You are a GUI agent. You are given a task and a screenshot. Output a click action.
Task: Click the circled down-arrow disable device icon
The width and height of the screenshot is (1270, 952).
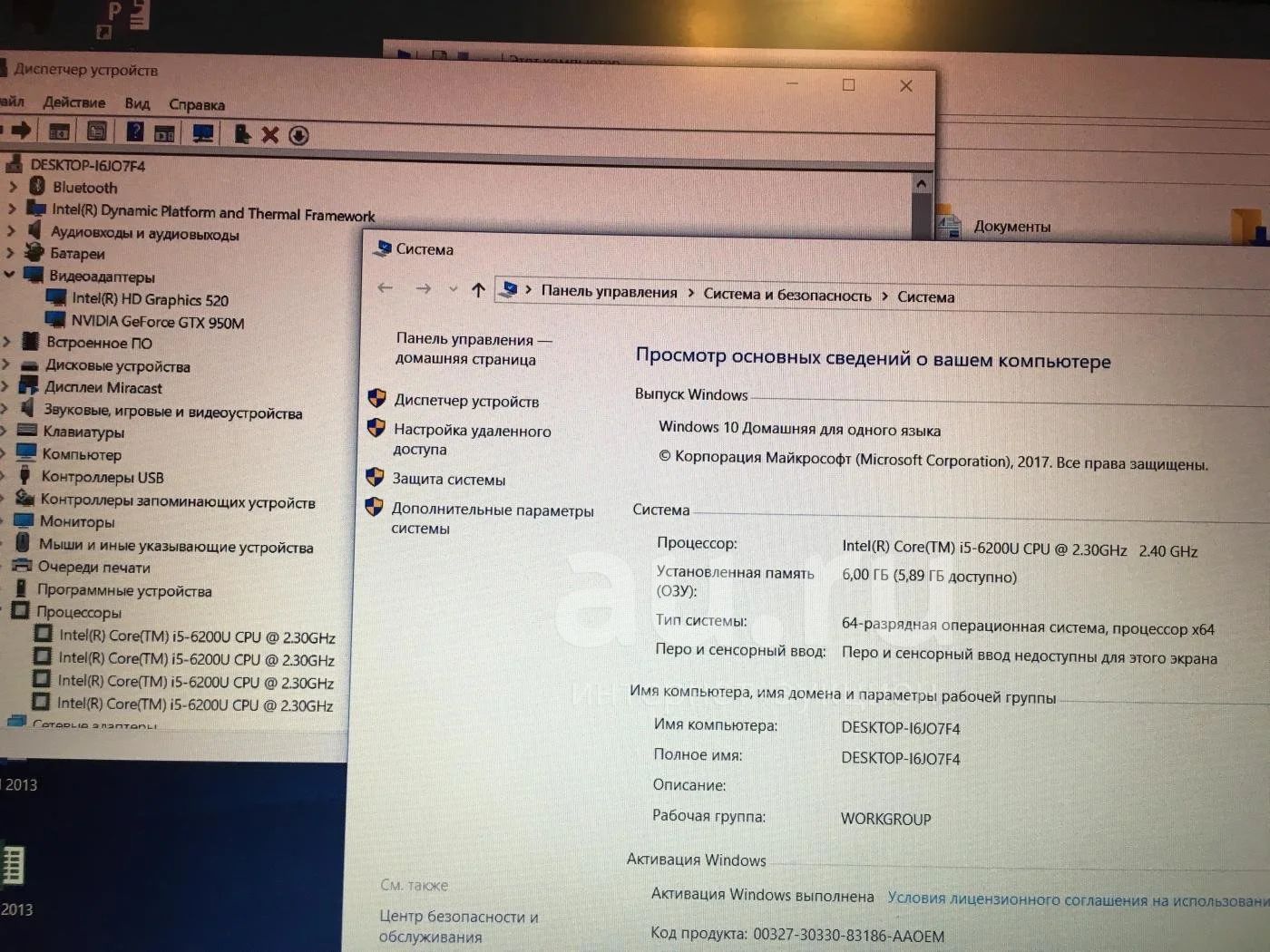298,136
